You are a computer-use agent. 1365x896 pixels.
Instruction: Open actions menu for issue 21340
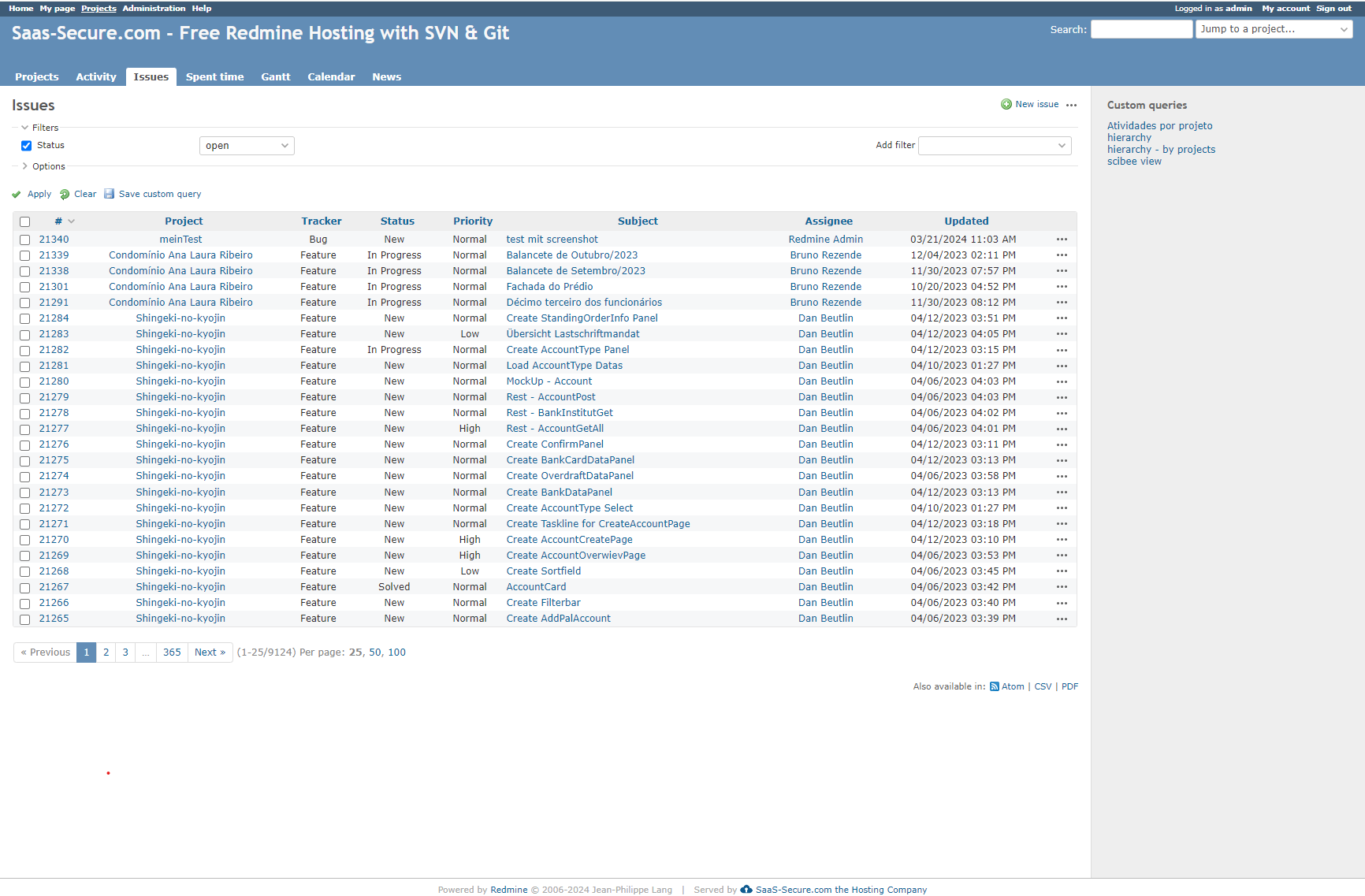point(1062,240)
